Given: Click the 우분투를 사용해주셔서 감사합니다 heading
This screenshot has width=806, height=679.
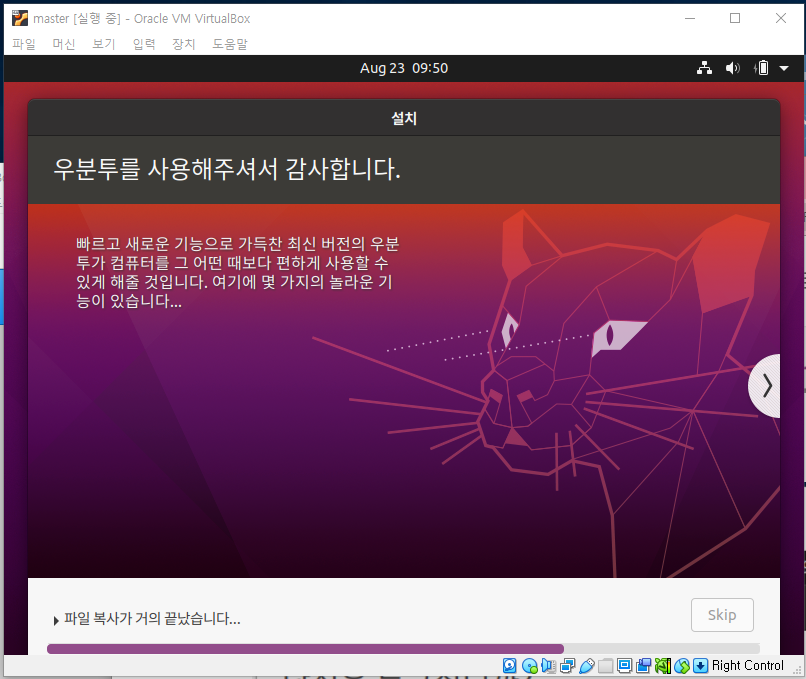Looking at the screenshot, I should 227,169.
